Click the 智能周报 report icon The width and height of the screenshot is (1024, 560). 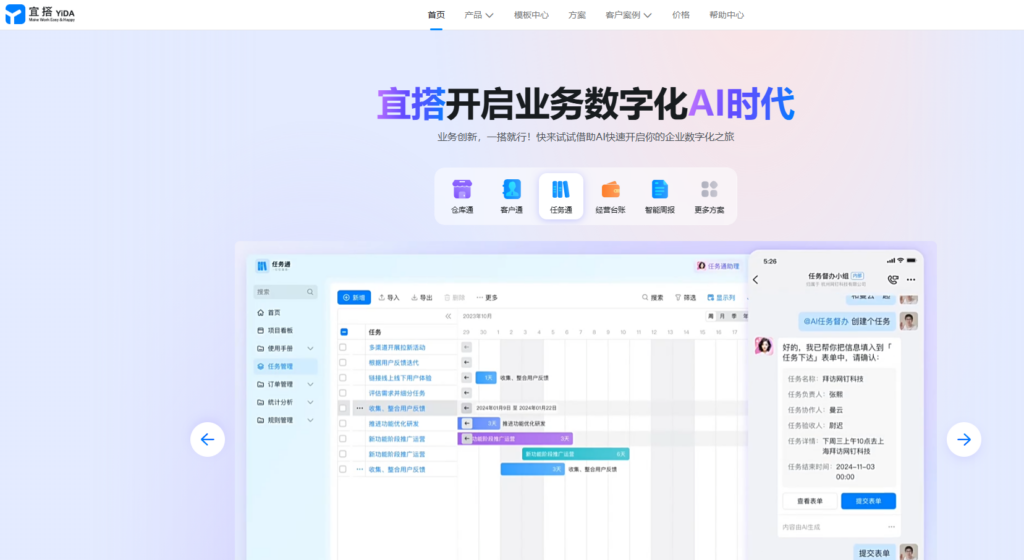tap(660, 190)
